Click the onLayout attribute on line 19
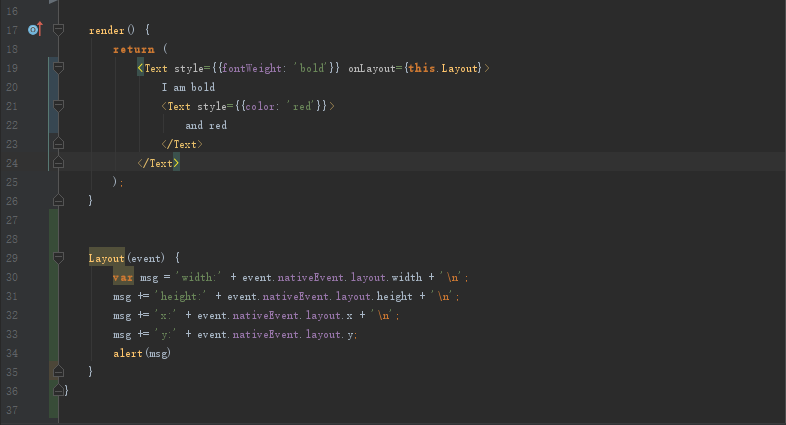This screenshot has height=425, width=786. click(x=371, y=68)
